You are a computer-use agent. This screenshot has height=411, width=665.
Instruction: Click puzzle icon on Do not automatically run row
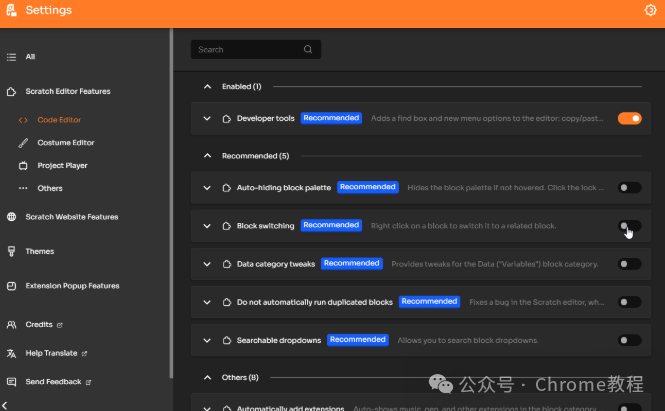coord(227,302)
